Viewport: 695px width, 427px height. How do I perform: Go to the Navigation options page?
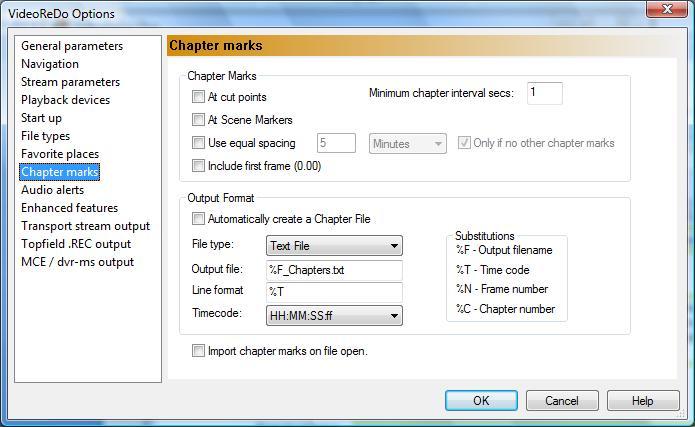tap(50, 64)
